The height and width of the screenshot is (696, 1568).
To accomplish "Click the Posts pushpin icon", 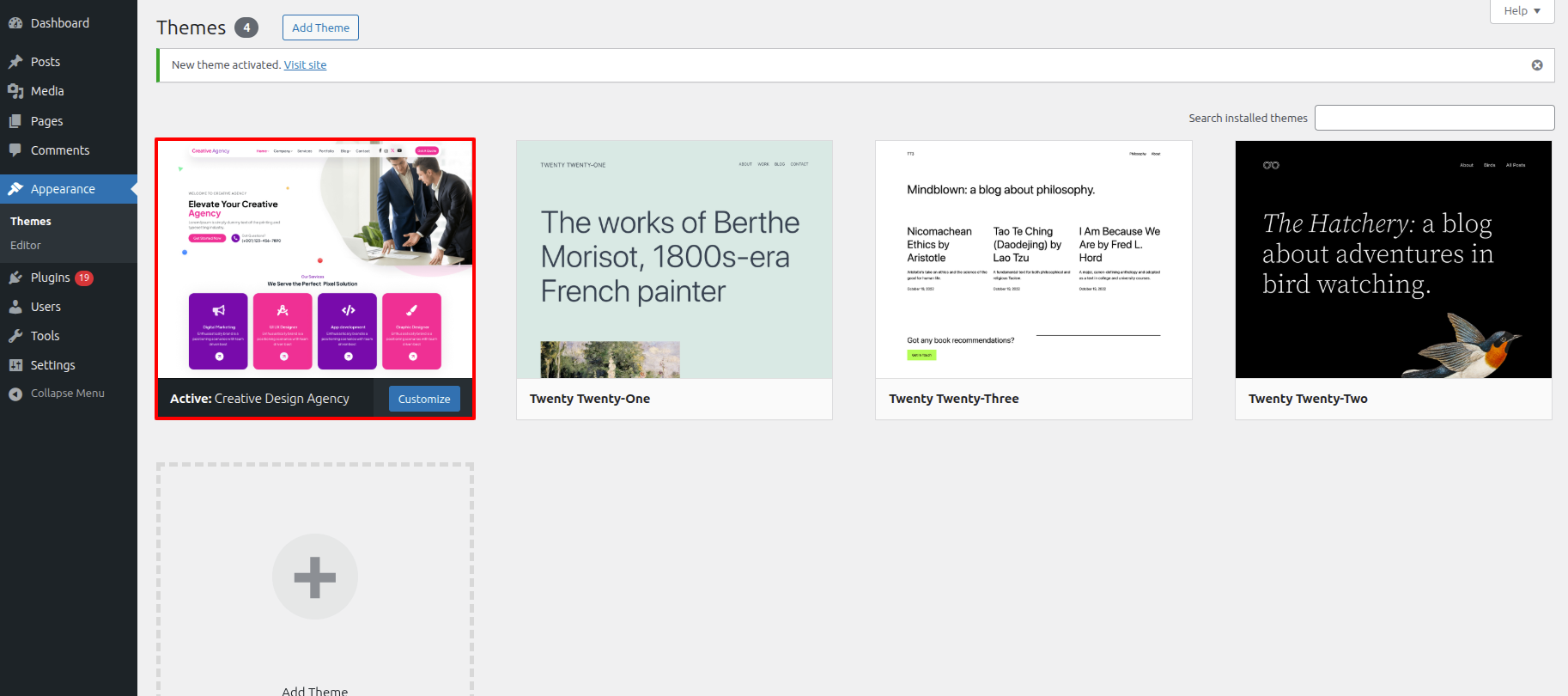I will 15,62.
